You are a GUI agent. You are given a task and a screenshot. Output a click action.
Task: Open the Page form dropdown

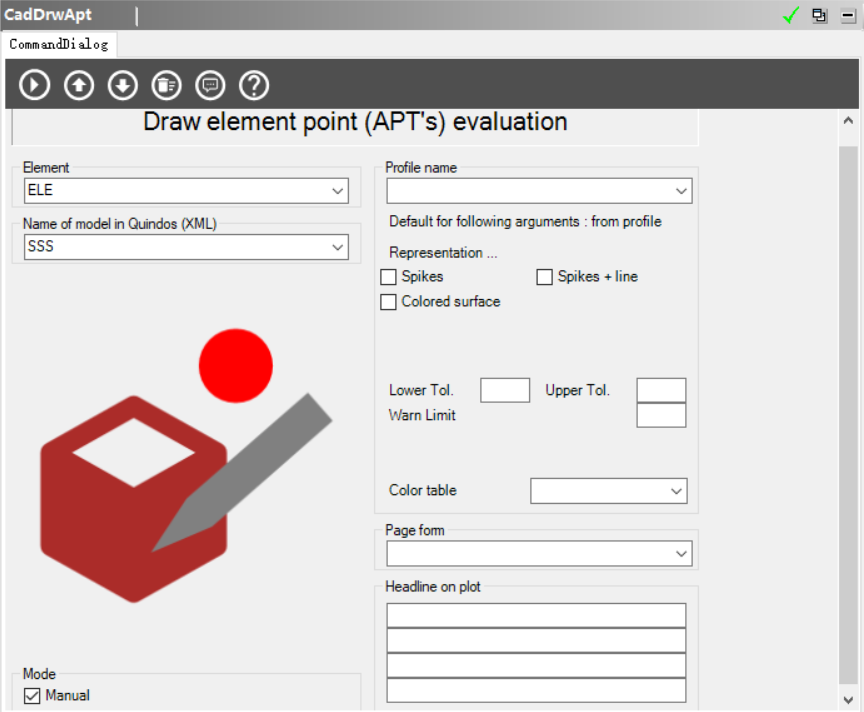tap(680, 554)
